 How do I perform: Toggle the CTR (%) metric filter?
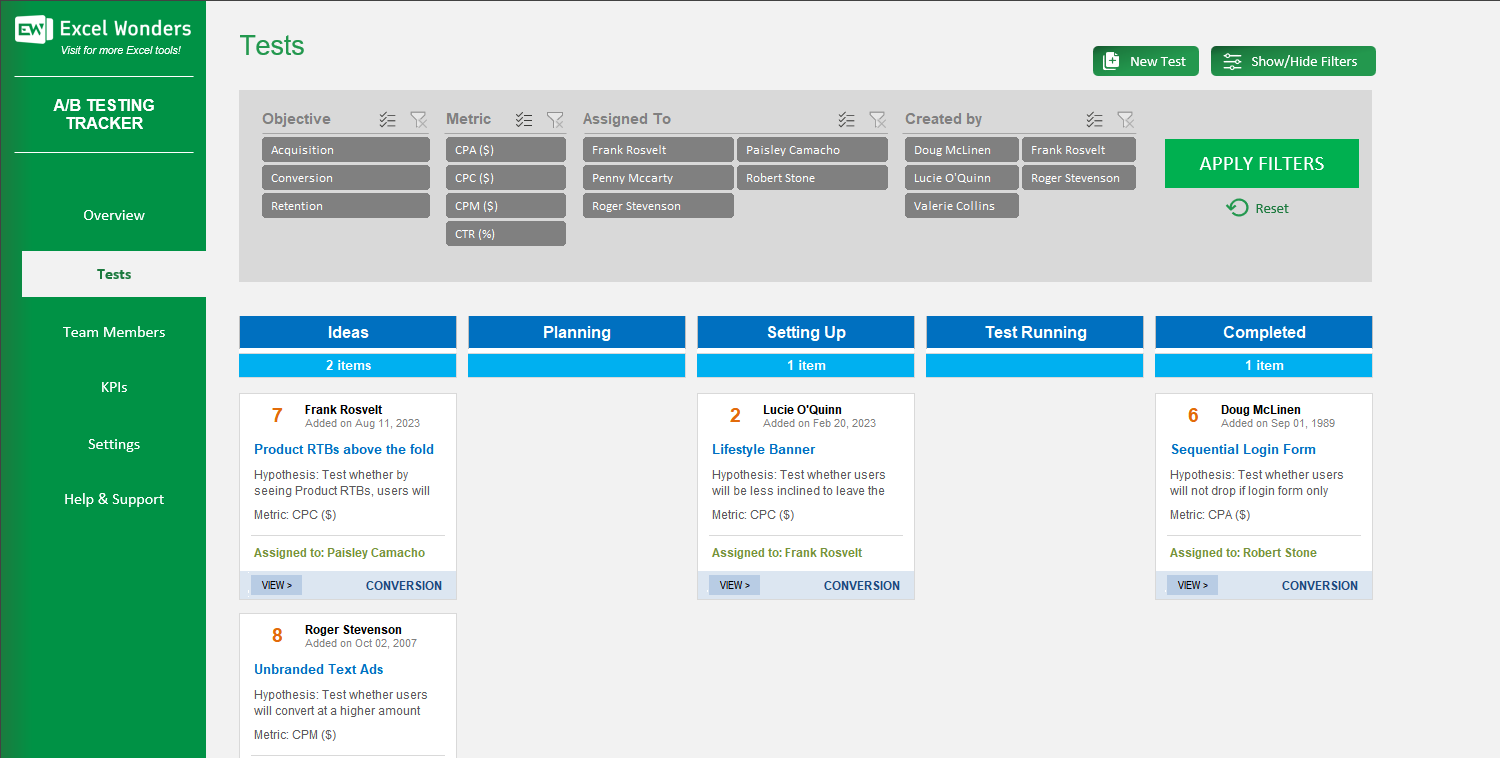[505, 233]
